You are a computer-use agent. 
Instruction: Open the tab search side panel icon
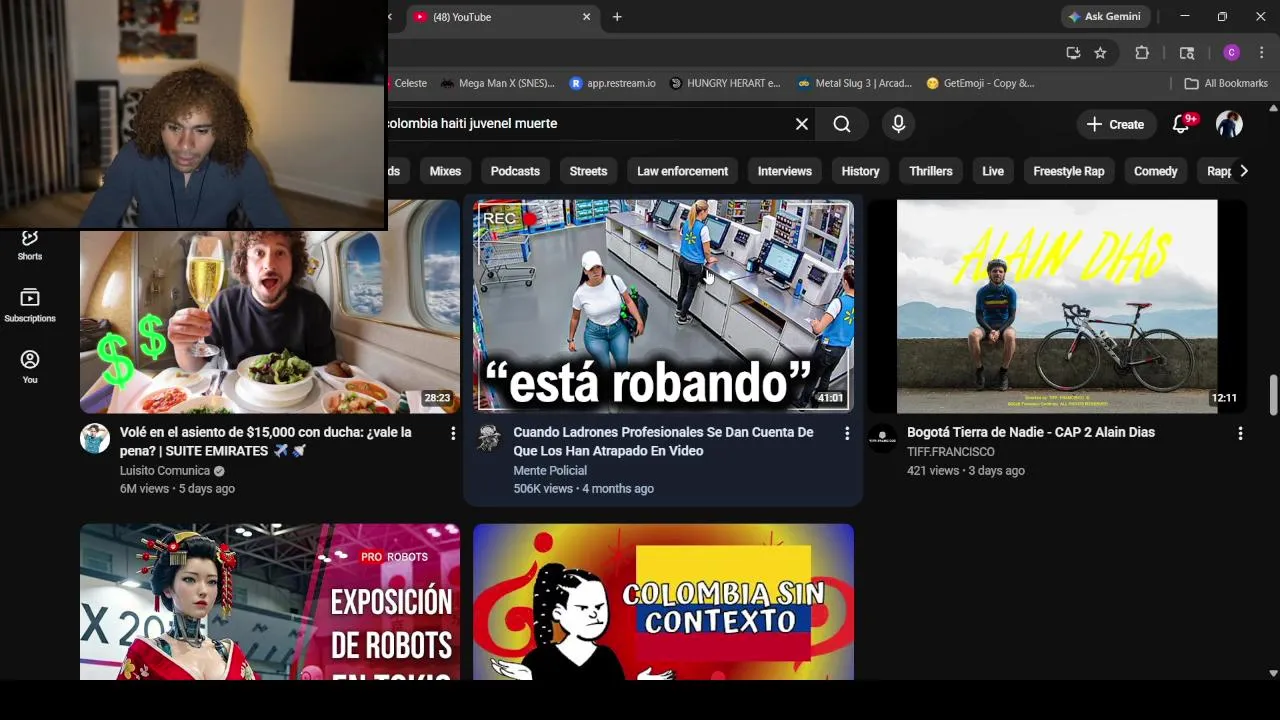1187,53
